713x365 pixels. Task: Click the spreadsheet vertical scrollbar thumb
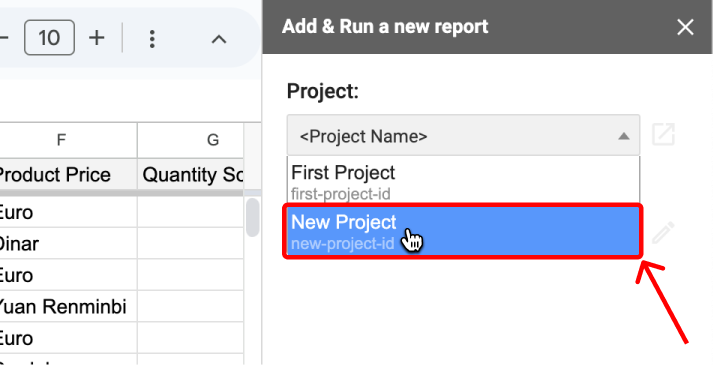click(253, 217)
